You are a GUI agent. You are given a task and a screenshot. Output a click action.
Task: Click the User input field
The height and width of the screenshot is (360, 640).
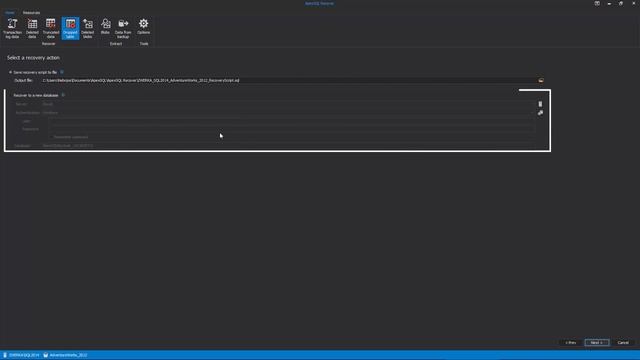(291, 121)
